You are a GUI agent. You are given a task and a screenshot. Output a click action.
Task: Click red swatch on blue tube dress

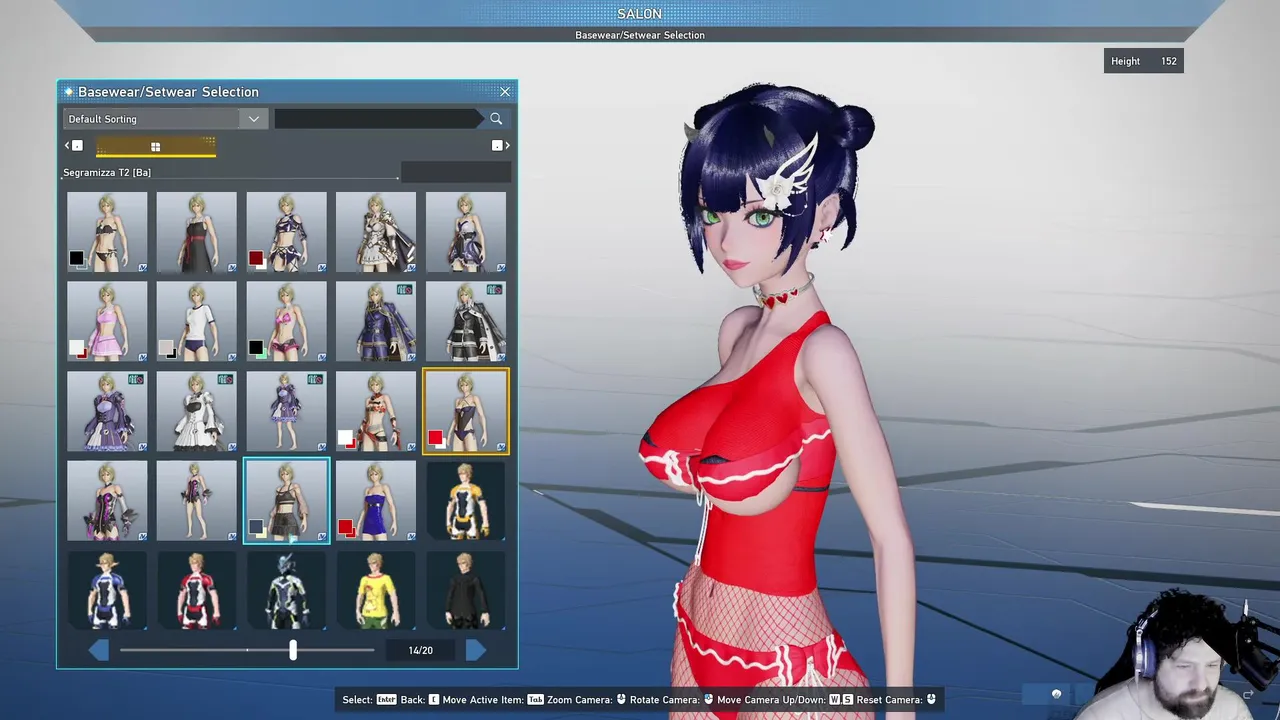(345, 527)
